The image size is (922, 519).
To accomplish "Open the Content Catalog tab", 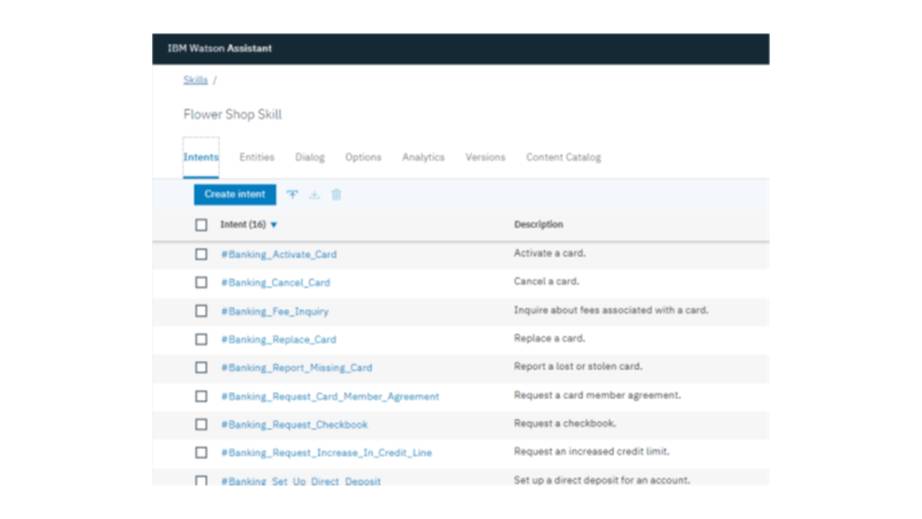I will tap(563, 157).
